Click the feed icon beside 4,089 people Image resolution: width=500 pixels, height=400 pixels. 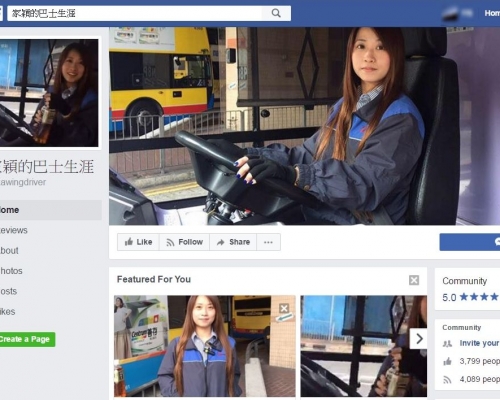[447, 379]
